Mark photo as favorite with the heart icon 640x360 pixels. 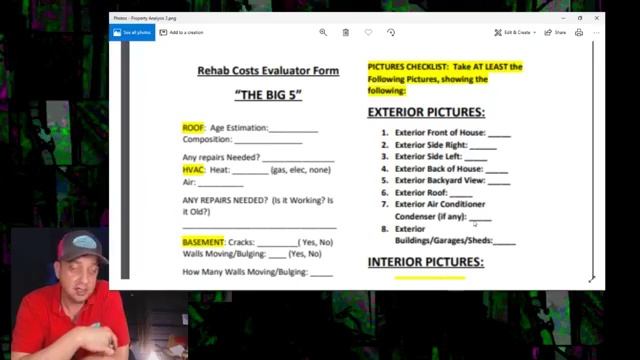click(x=368, y=33)
